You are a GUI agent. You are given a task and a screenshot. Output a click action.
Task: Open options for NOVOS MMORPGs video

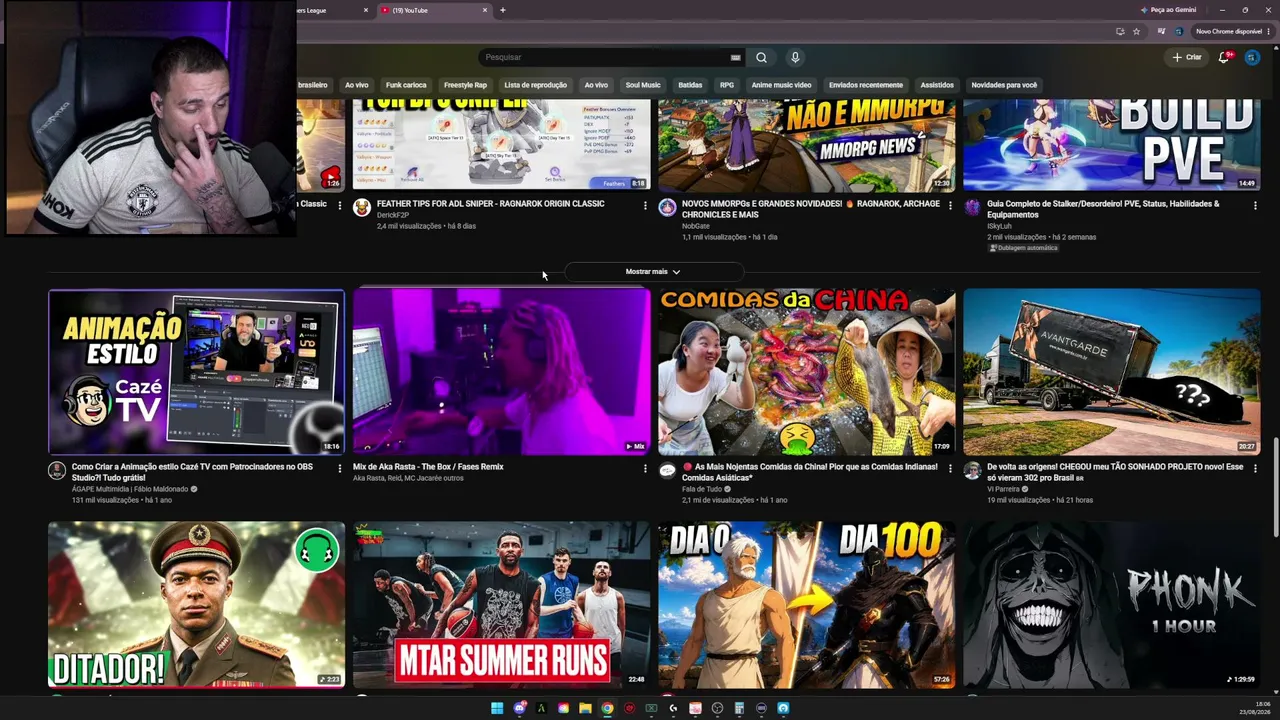point(950,205)
